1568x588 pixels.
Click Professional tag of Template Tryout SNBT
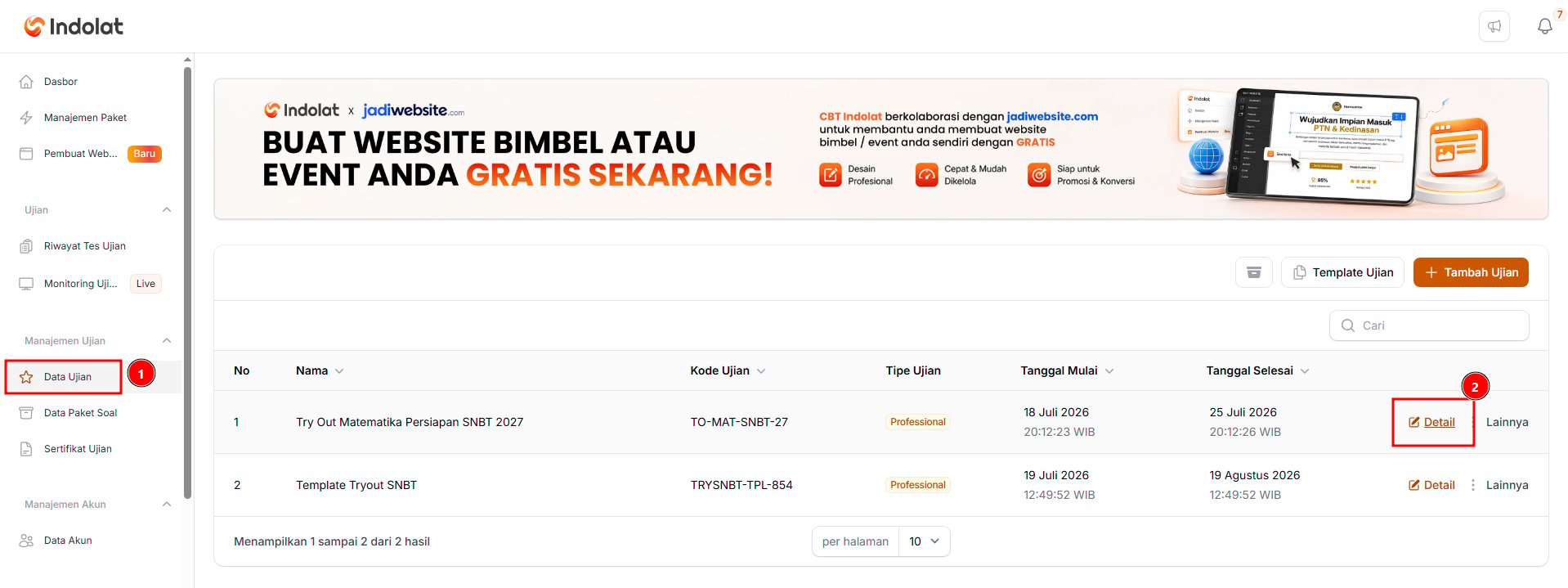click(918, 485)
